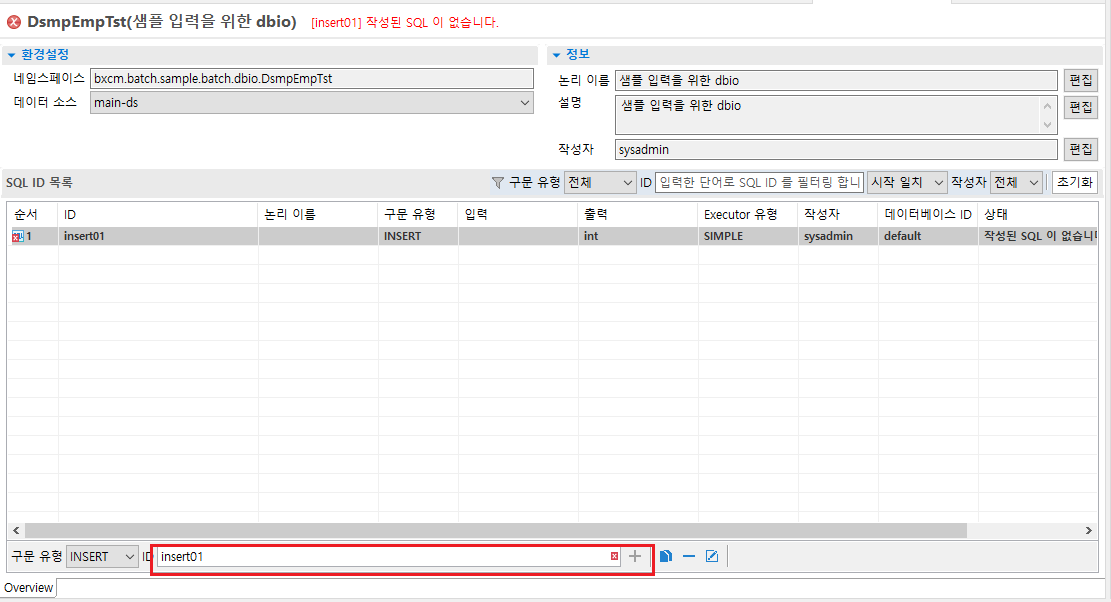Viewport: 1111px width, 602px height.
Task: Click the 편집 button beside 논리 이름 field
Action: click(x=1081, y=80)
